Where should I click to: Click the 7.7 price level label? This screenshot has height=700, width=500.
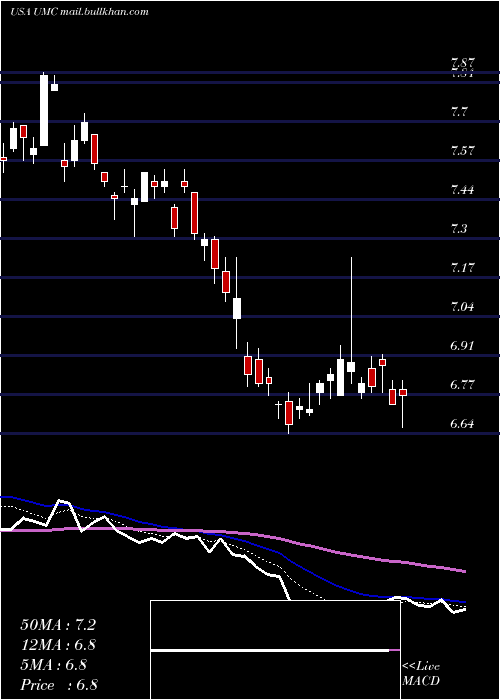click(x=459, y=112)
